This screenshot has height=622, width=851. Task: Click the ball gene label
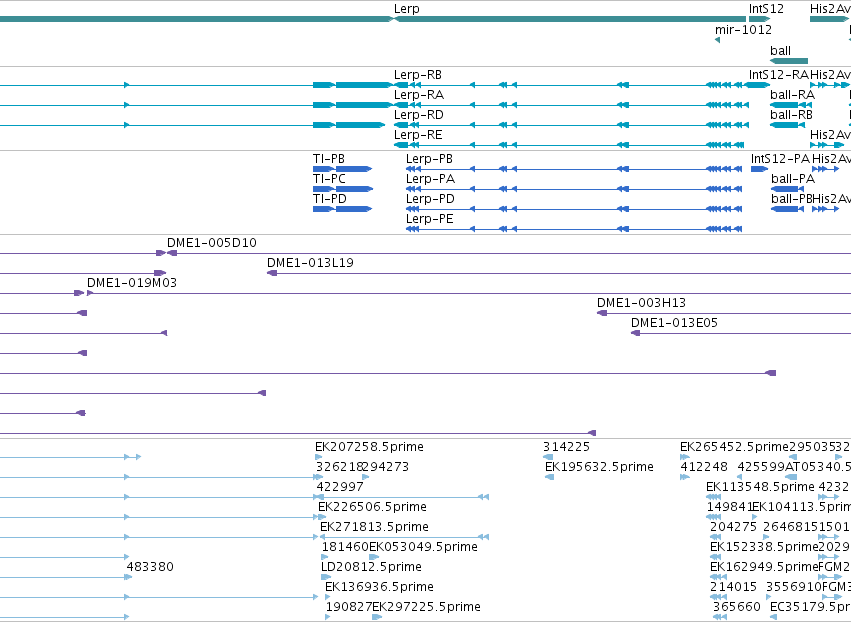780,50
